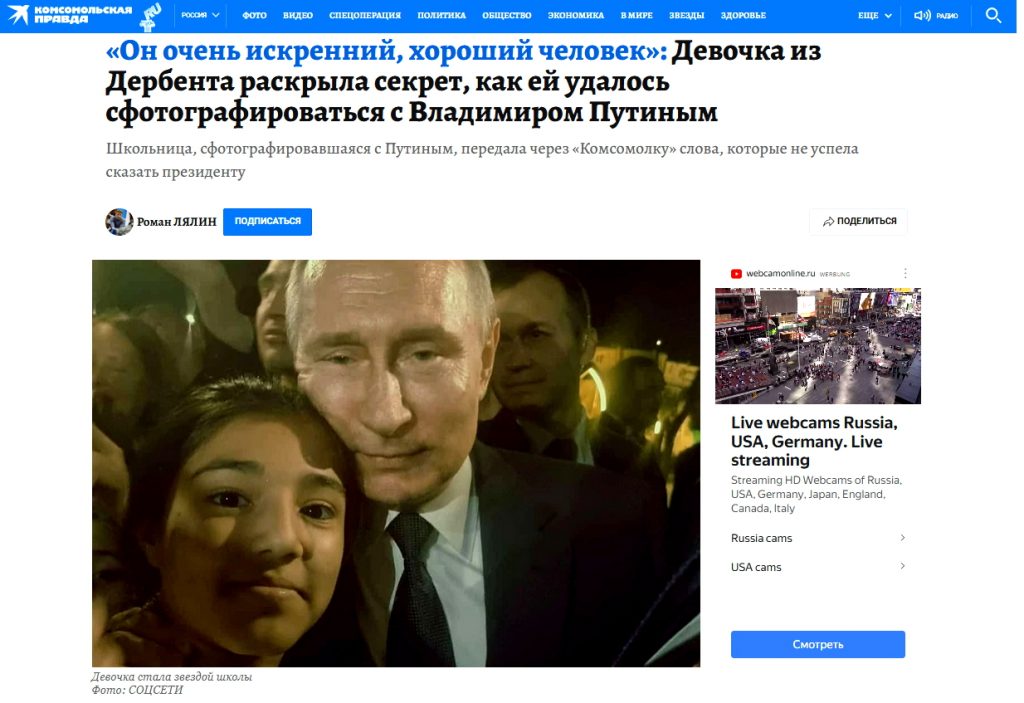This screenshot has width=1024, height=703.
Task: Click the Подписаться subscribe button
Action: pos(267,221)
